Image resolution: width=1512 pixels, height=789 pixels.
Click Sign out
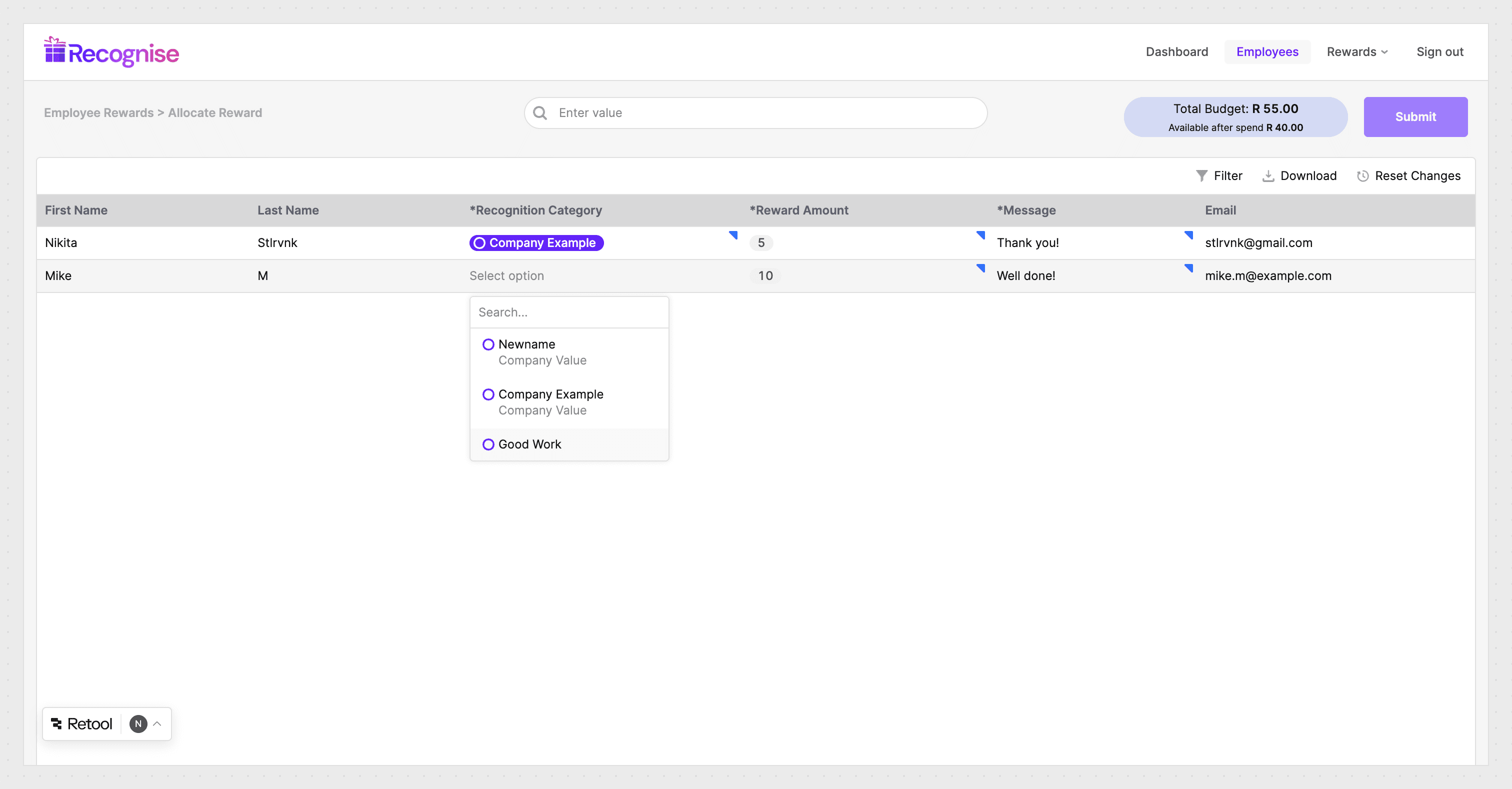click(x=1440, y=51)
